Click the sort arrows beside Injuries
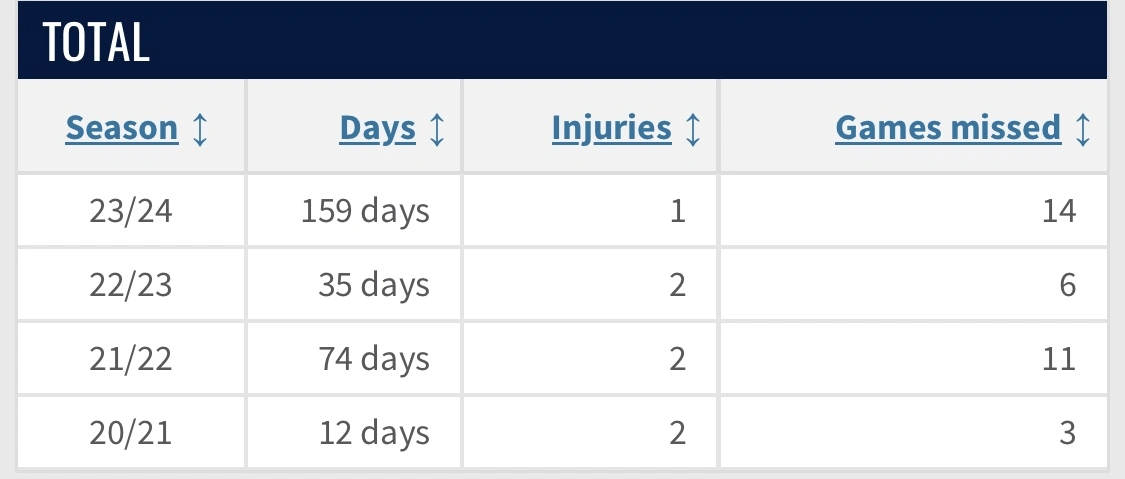 [x=692, y=129]
